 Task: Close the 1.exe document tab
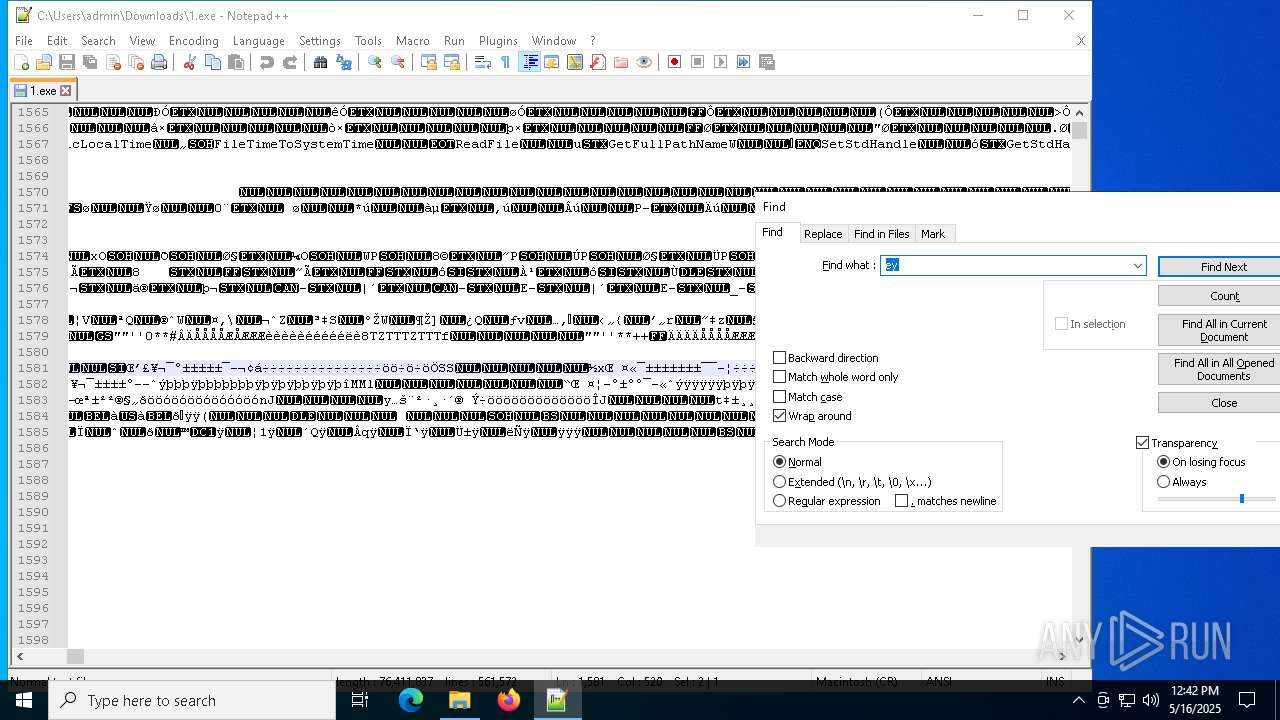point(66,91)
